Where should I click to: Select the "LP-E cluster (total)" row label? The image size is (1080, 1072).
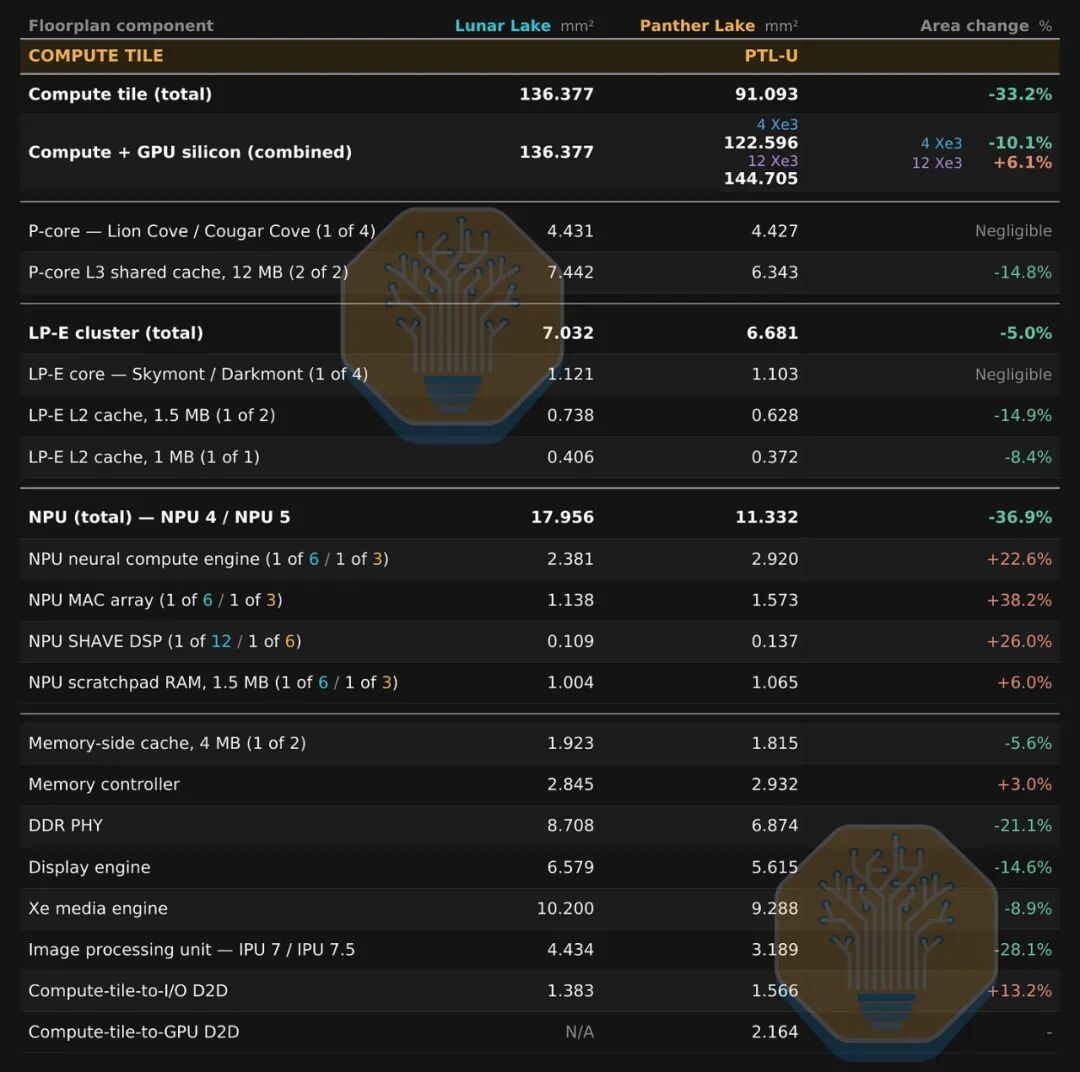point(116,333)
